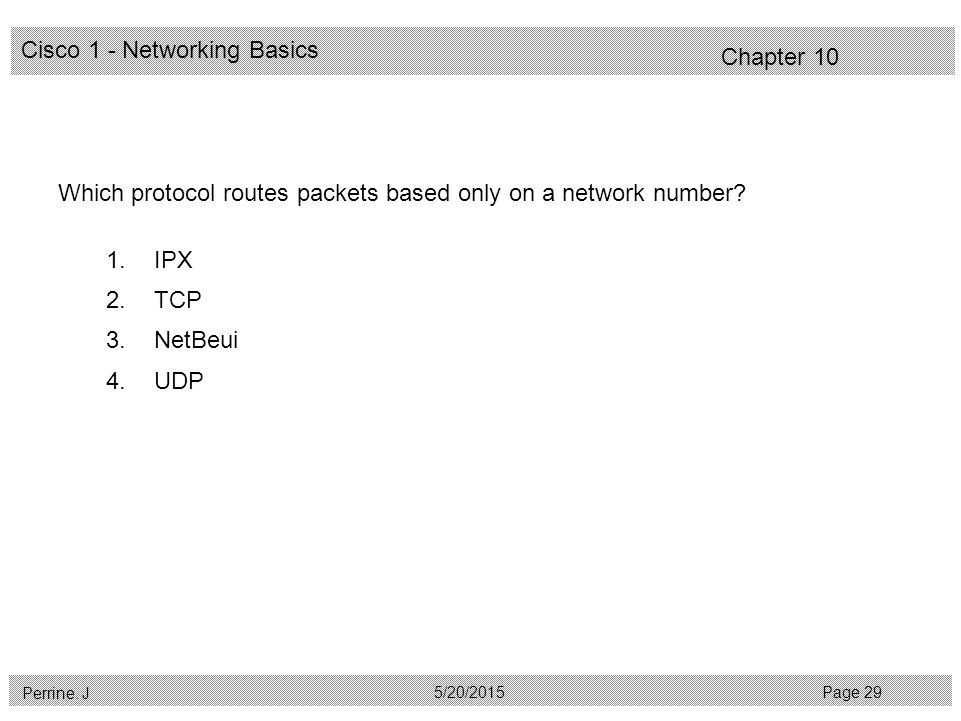The height and width of the screenshot is (721, 961).
Task: Click the word 'Which' starting the question
Action: [91, 193]
